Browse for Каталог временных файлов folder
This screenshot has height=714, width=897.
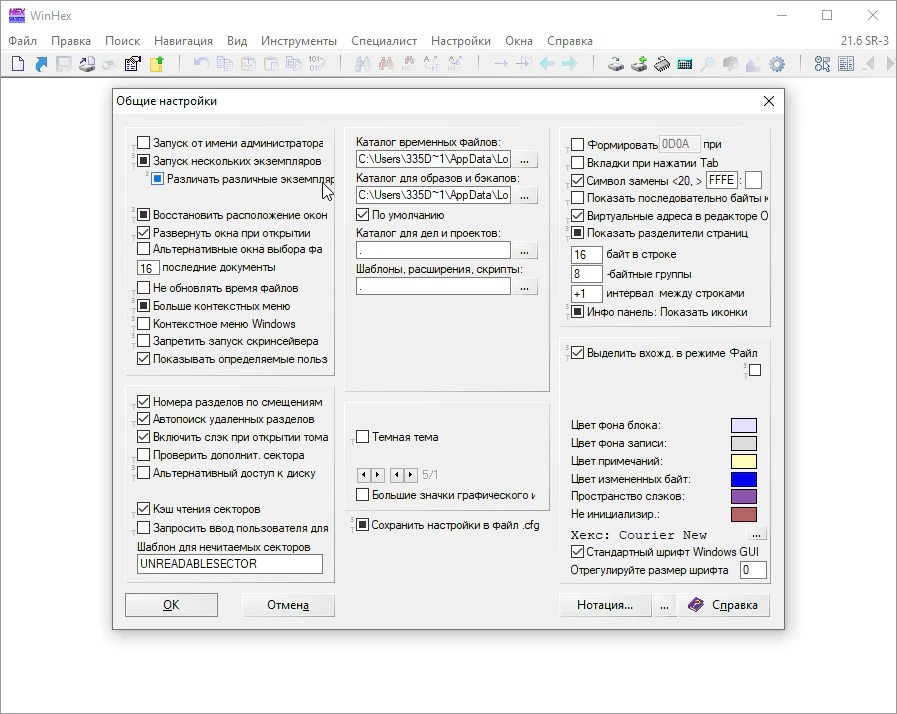click(527, 160)
